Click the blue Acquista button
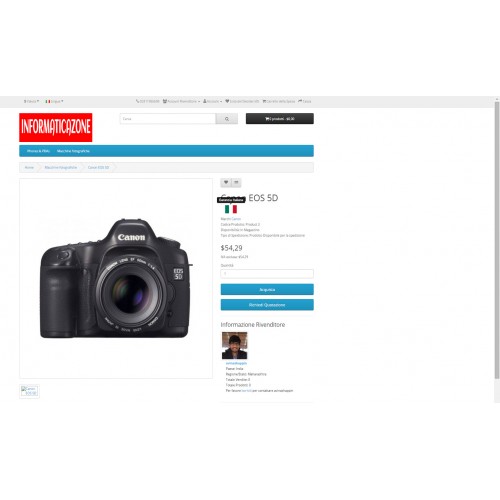This screenshot has width=500, height=500. point(267,289)
